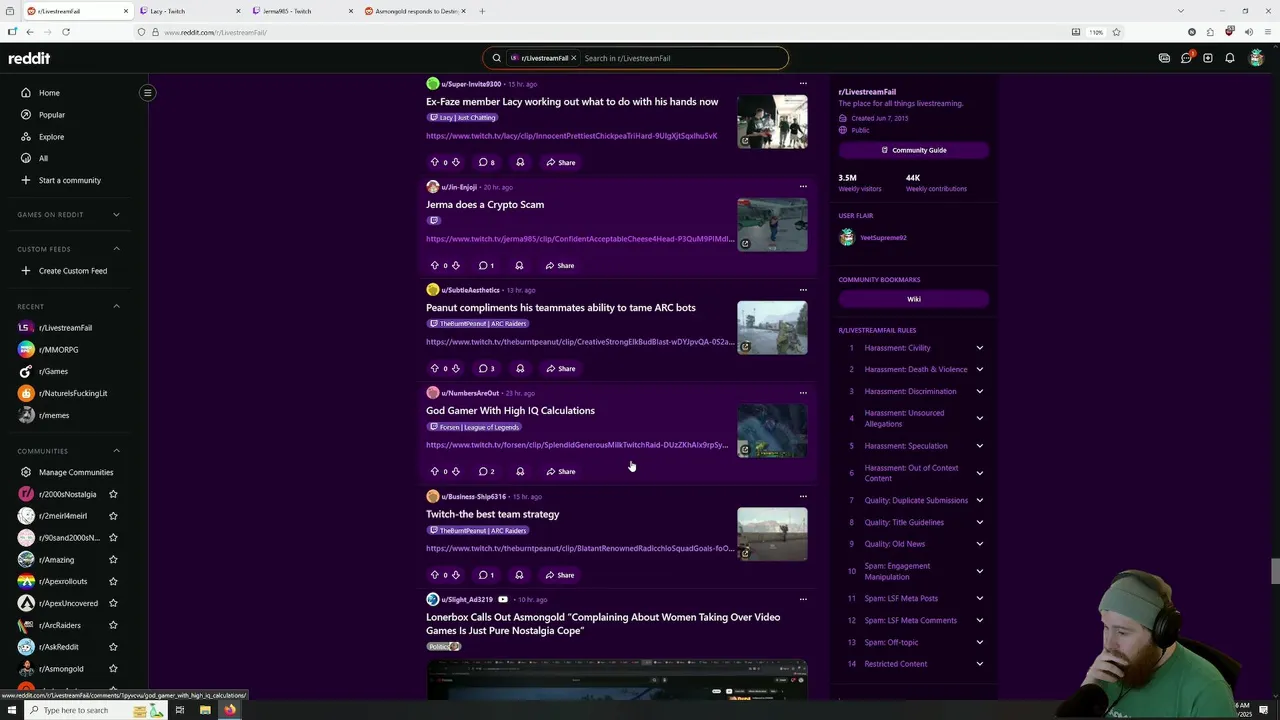Image resolution: width=1280 pixels, height=720 pixels.
Task: Click the Create post plus icon
Action: click(x=1208, y=58)
